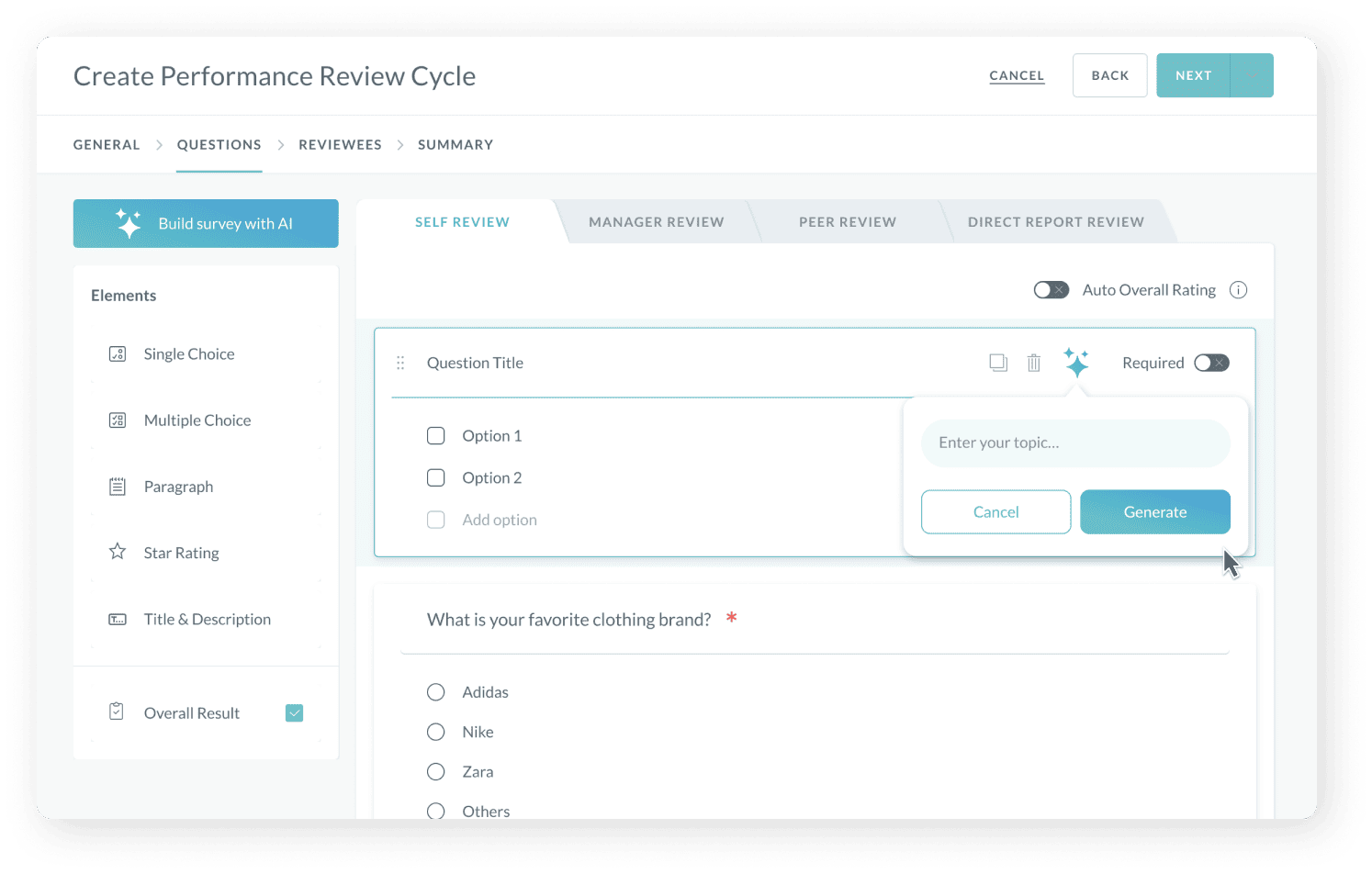1372x874 pixels.
Task: Click the AI sparkle icon in question header
Action: [x=1076, y=363]
